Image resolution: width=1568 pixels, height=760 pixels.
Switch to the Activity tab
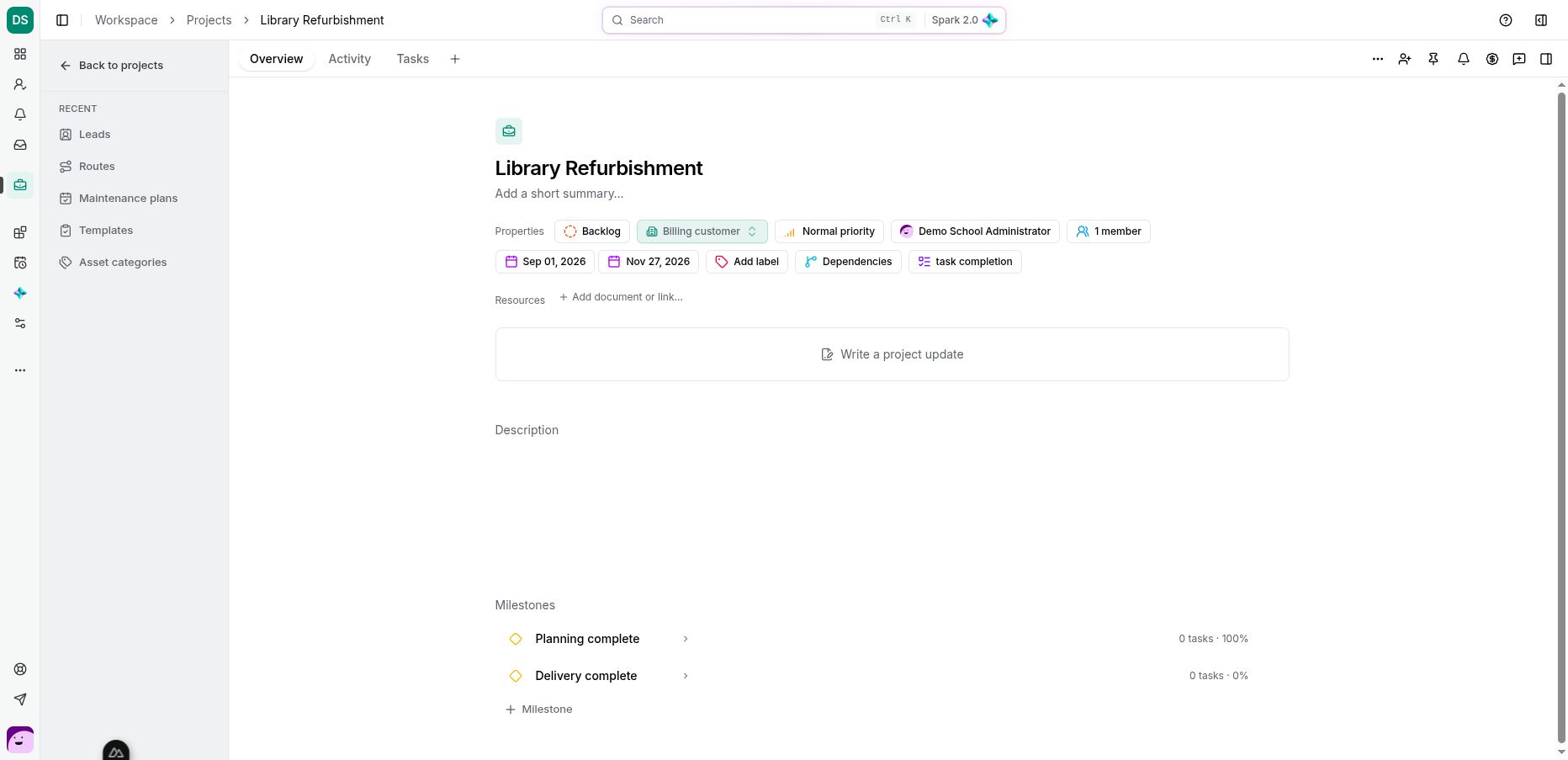point(350,59)
